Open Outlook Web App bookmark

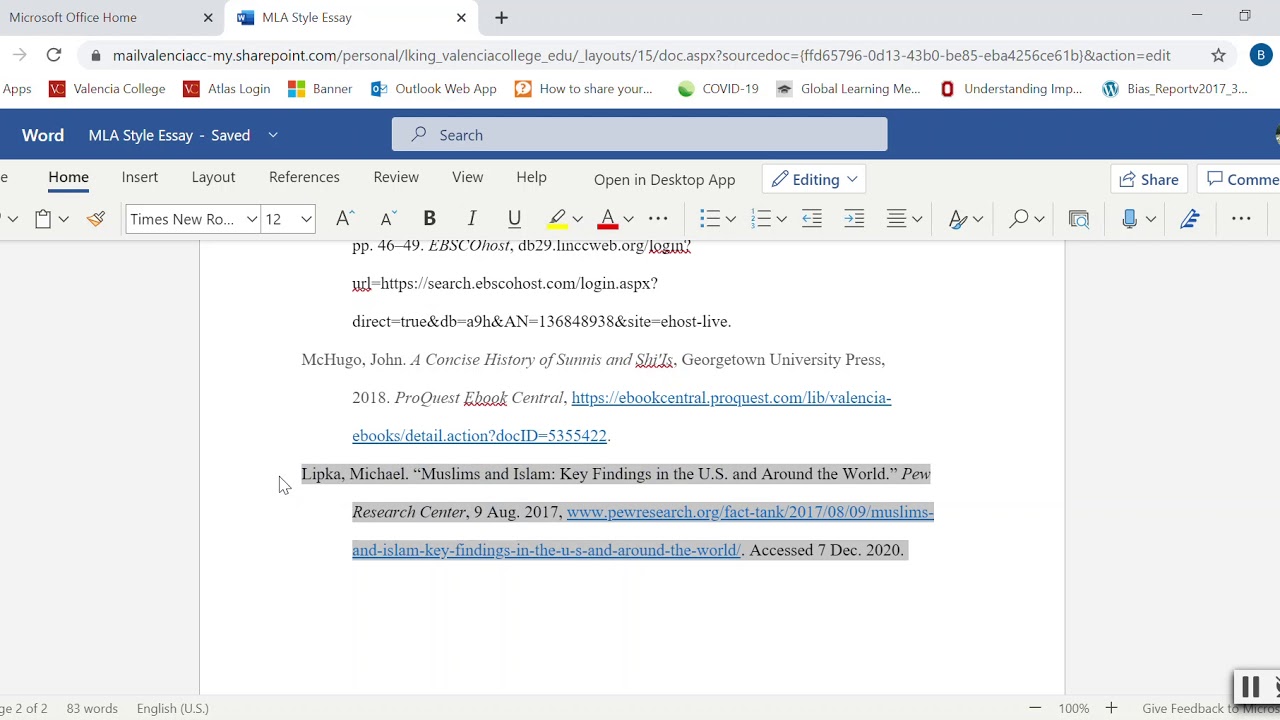coord(434,89)
